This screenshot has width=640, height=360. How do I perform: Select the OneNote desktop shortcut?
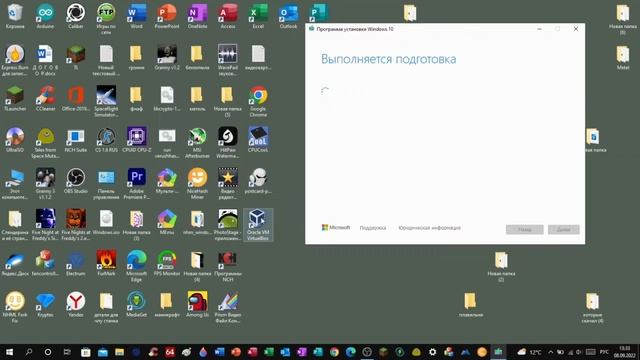coord(198,16)
